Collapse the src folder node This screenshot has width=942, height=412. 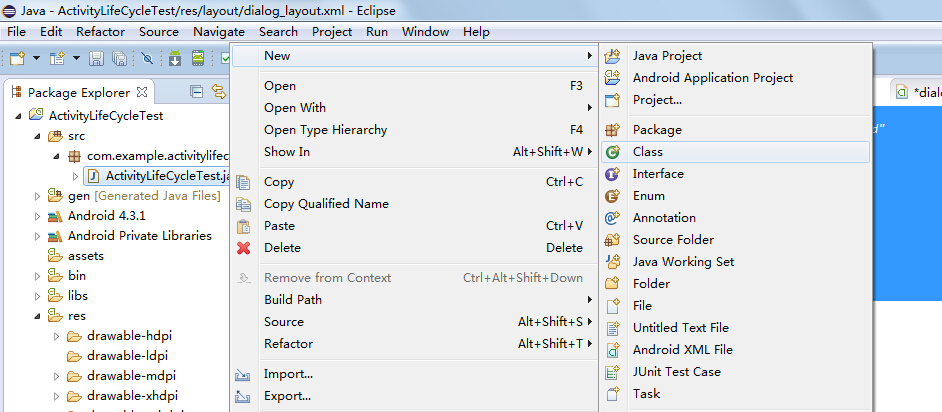click(38, 136)
